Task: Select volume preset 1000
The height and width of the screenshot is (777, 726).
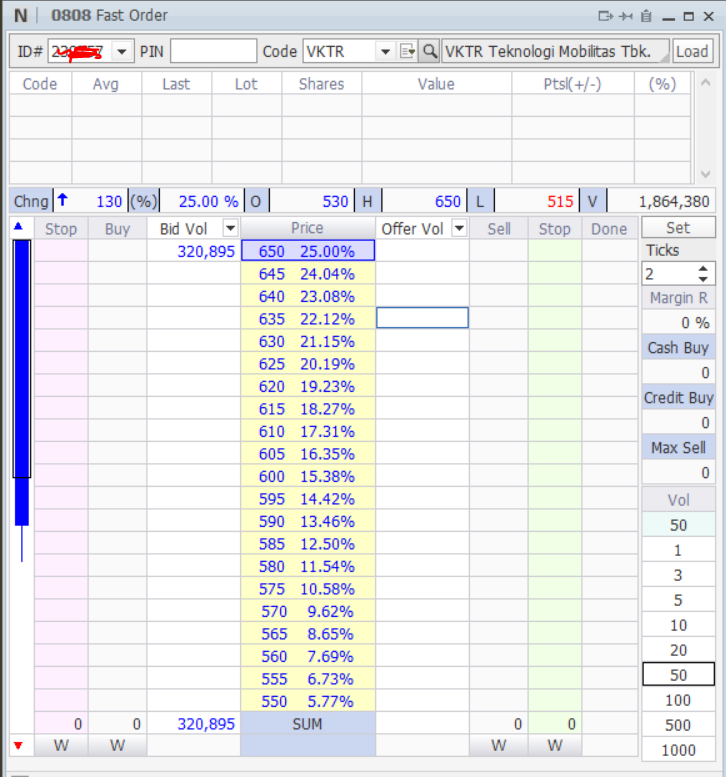Action: point(678,750)
